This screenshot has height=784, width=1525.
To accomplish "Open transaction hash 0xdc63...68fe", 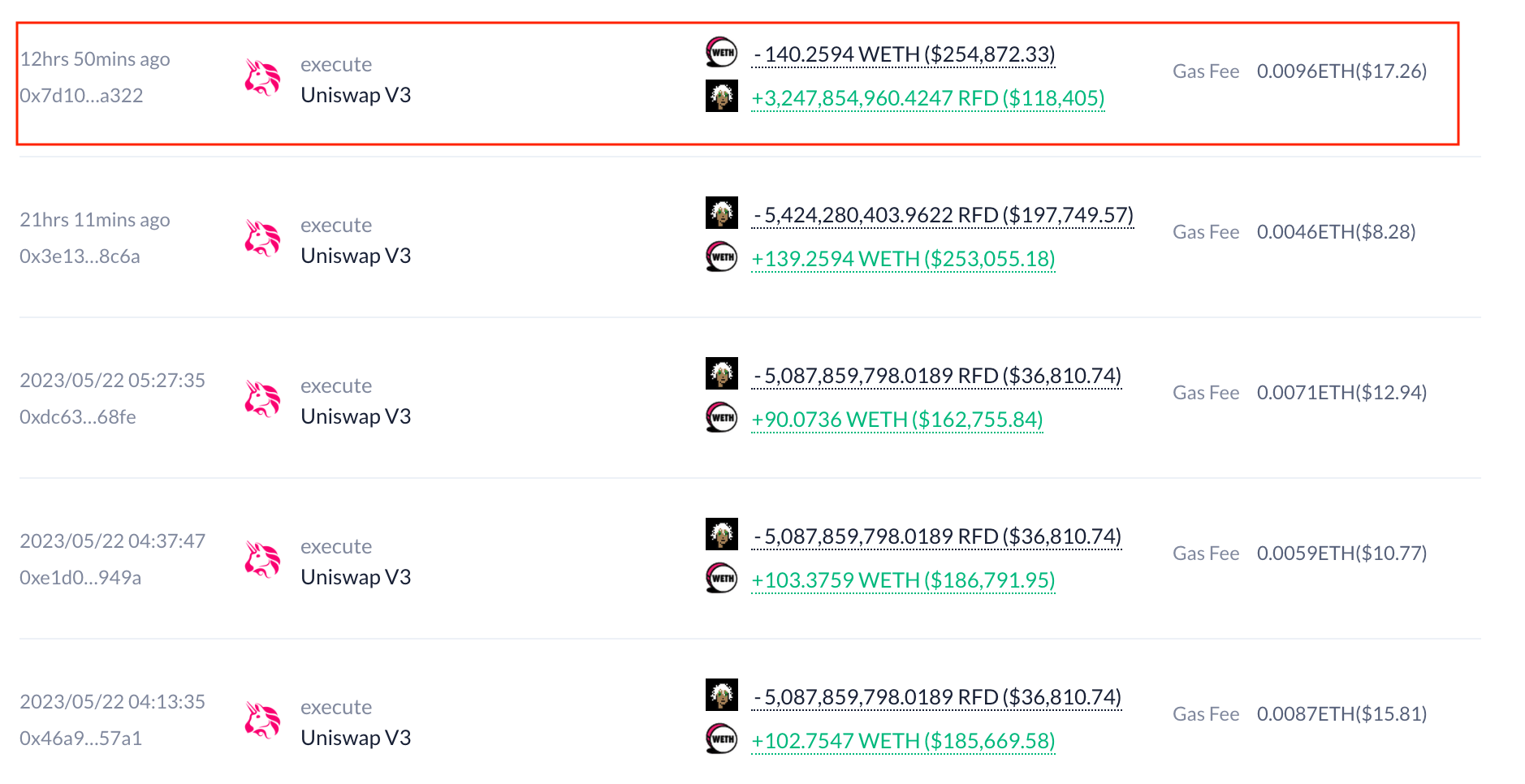I will coord(78,417).
